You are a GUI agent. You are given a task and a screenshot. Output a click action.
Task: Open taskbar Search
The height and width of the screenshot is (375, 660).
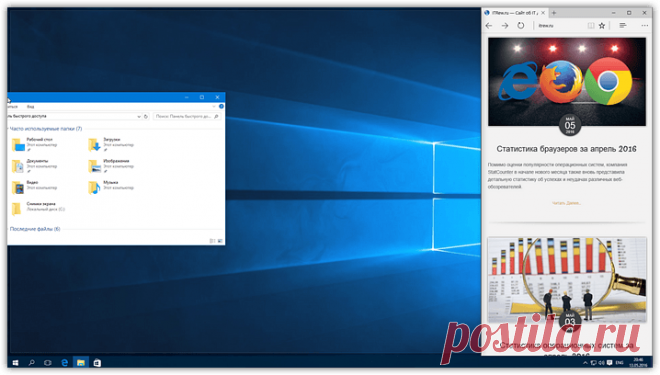point(32,362)
